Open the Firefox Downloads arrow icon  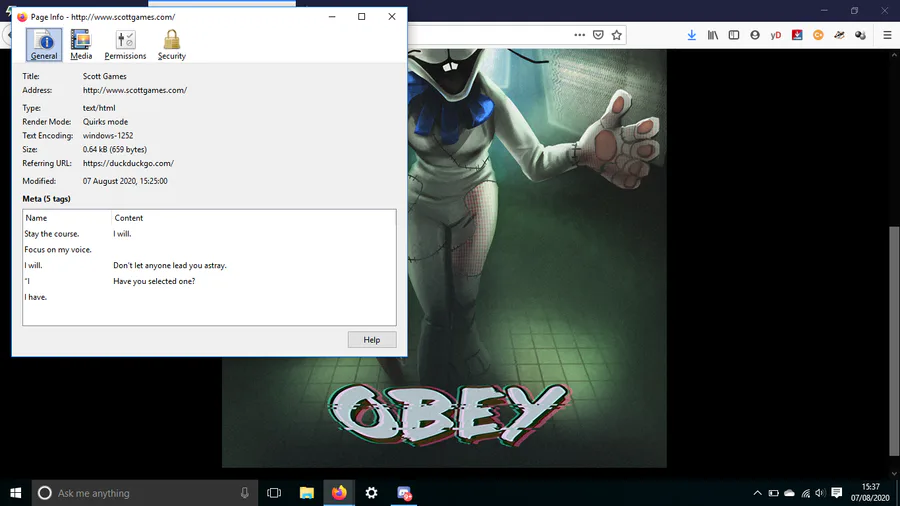692,35
